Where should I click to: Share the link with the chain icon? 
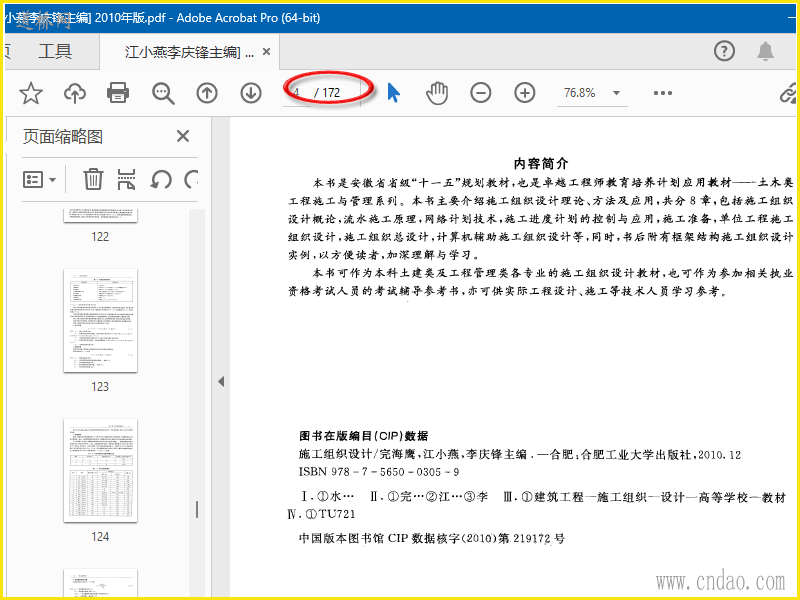pos(789,93)
